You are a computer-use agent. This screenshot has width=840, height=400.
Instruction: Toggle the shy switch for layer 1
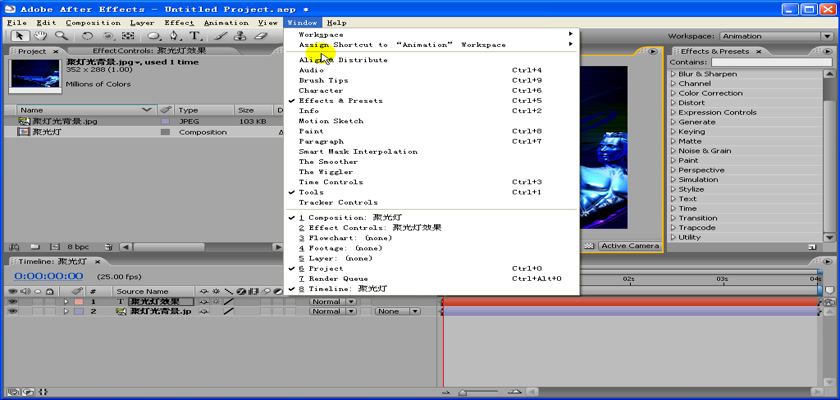[203, 301]
